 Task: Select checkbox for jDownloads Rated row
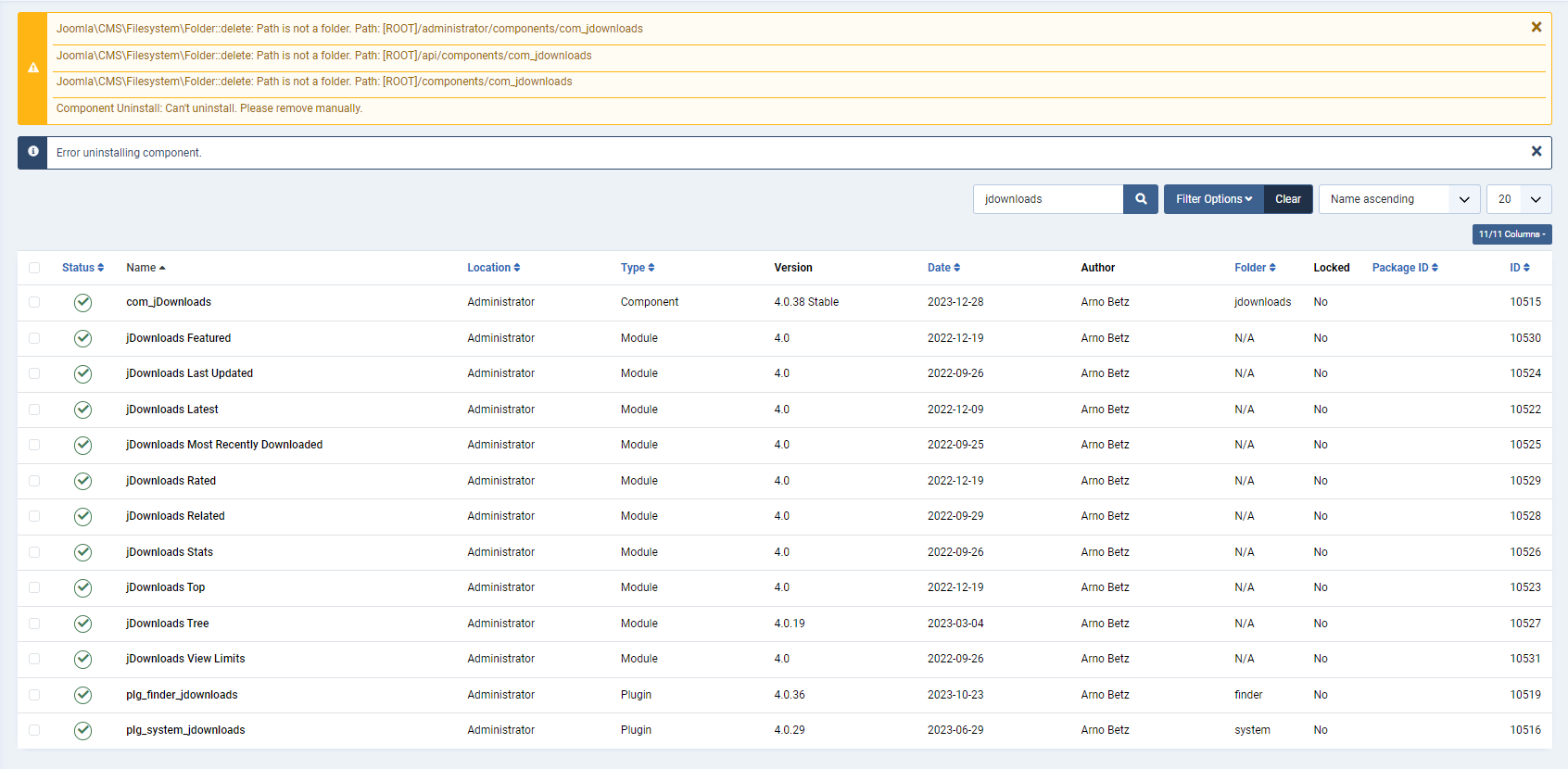coord(34,481)
